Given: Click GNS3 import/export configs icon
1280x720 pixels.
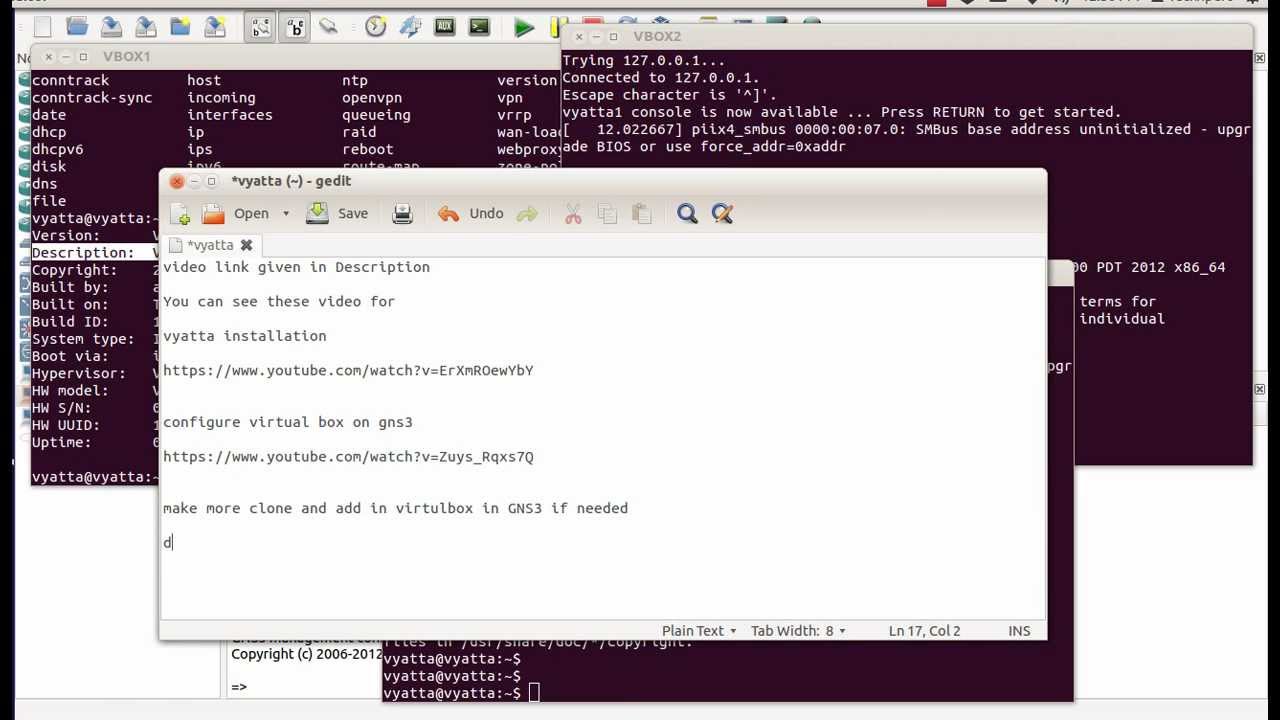Looking at the screenshot, I should (410, 27).
